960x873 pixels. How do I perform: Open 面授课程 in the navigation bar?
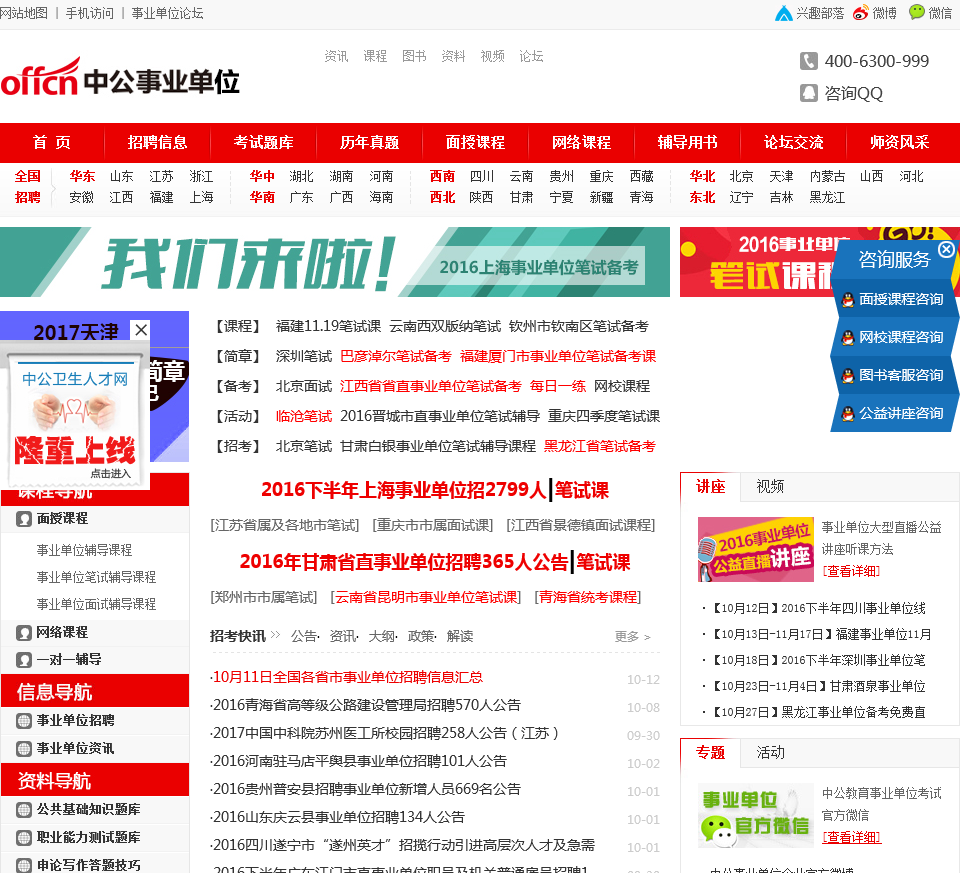coord(475,143)
